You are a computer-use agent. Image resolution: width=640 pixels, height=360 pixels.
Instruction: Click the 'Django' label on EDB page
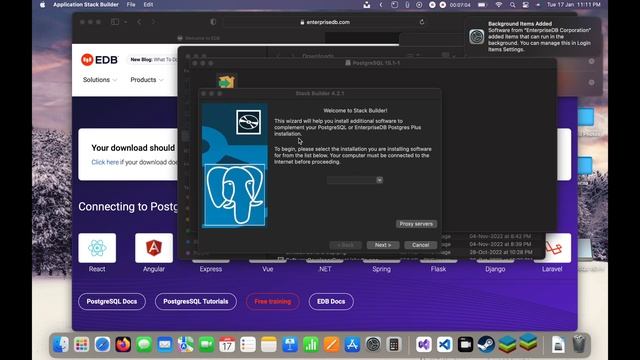[495, 269]
